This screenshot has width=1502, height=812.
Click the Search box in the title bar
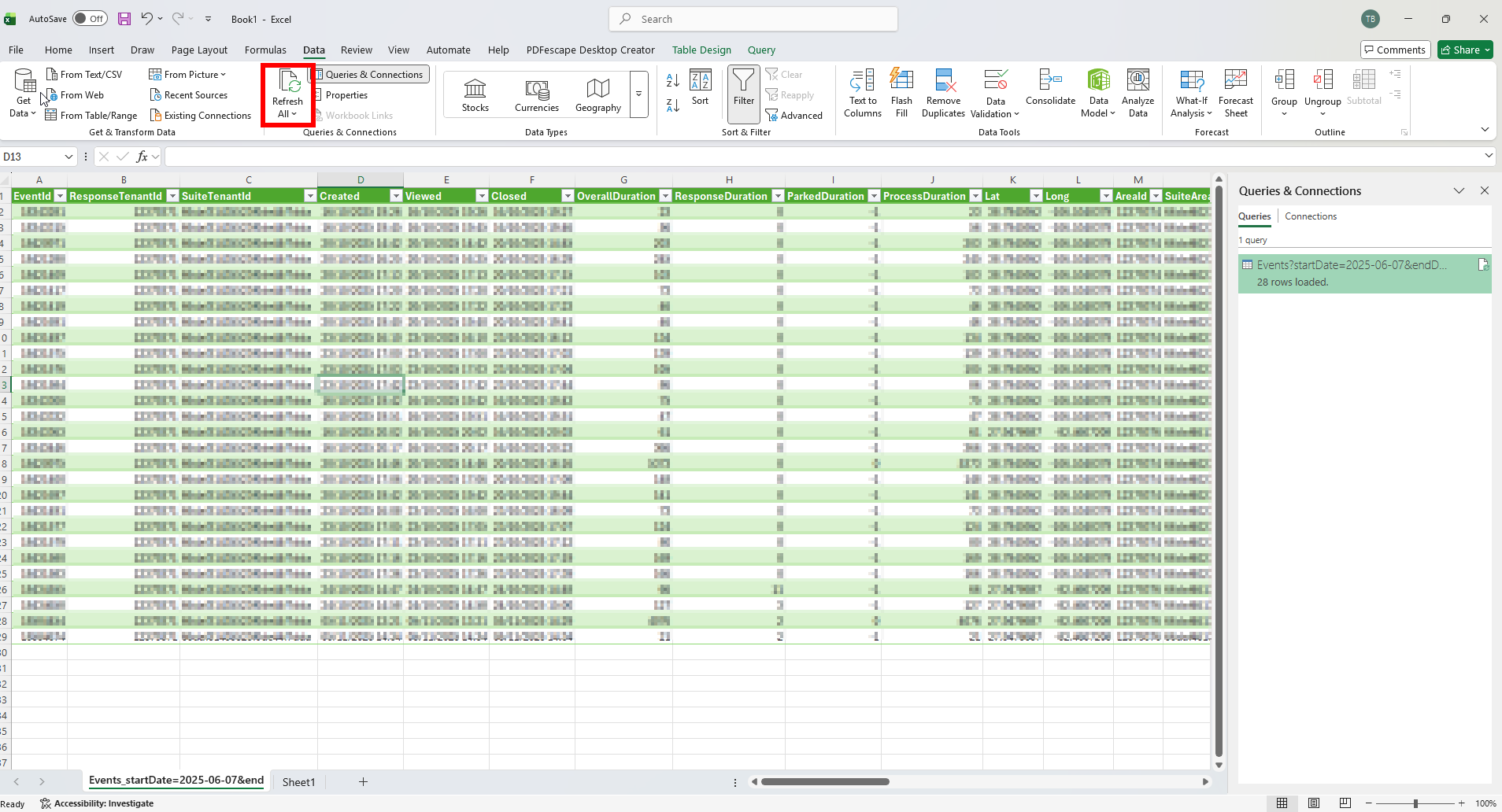click(x=753, y=19)
